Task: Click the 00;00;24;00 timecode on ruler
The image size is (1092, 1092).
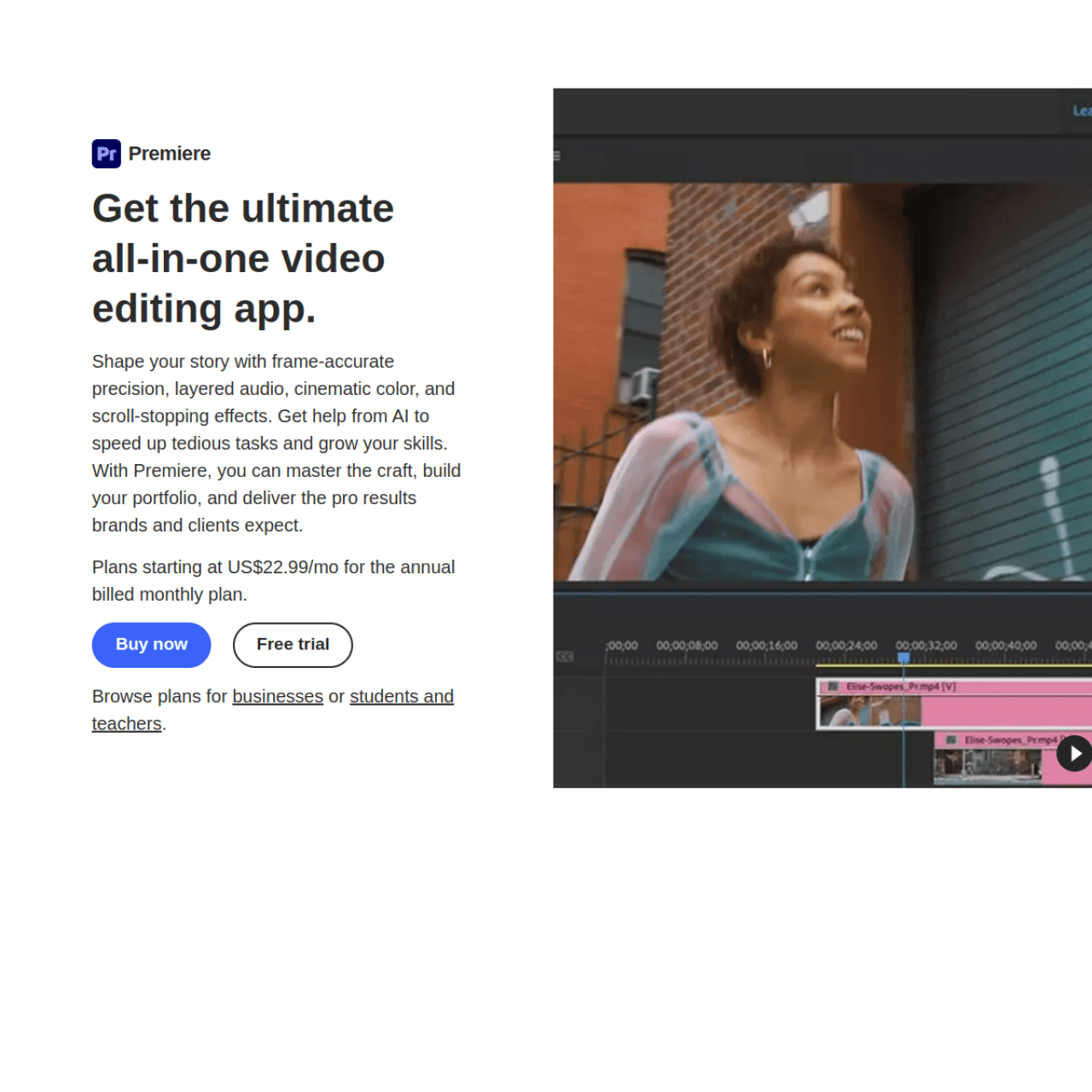Action: [846, 646]
